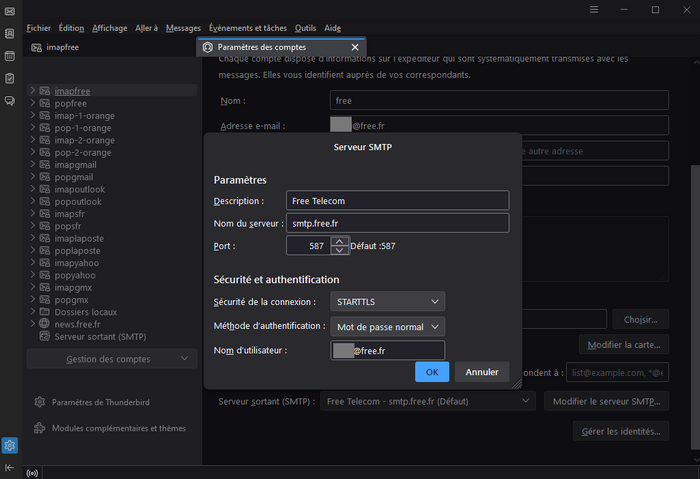
Task: Open 'Méthode d'authentification' dropdown
Action: 387,327
